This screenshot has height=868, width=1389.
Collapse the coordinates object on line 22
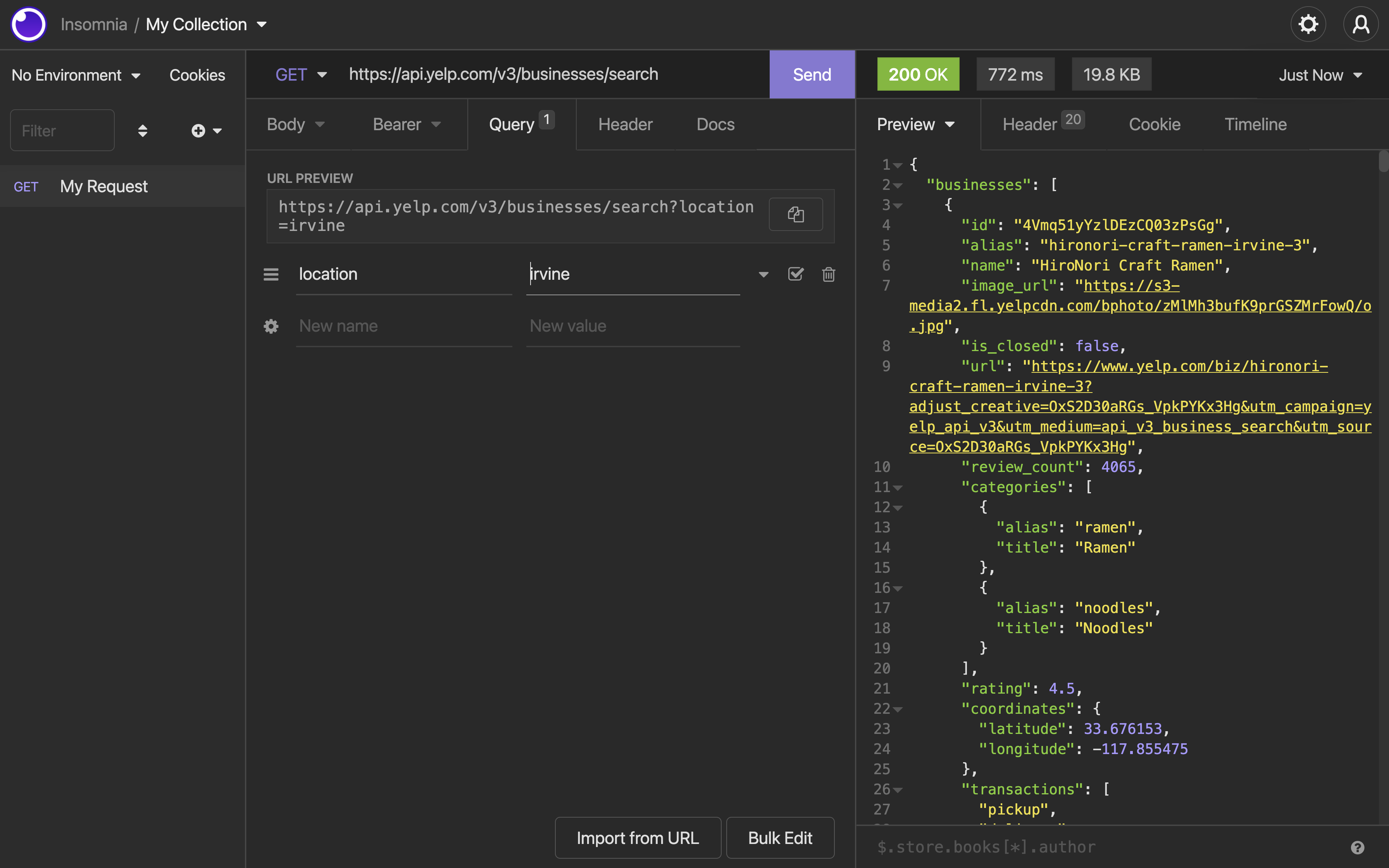(x=898, y=710)
